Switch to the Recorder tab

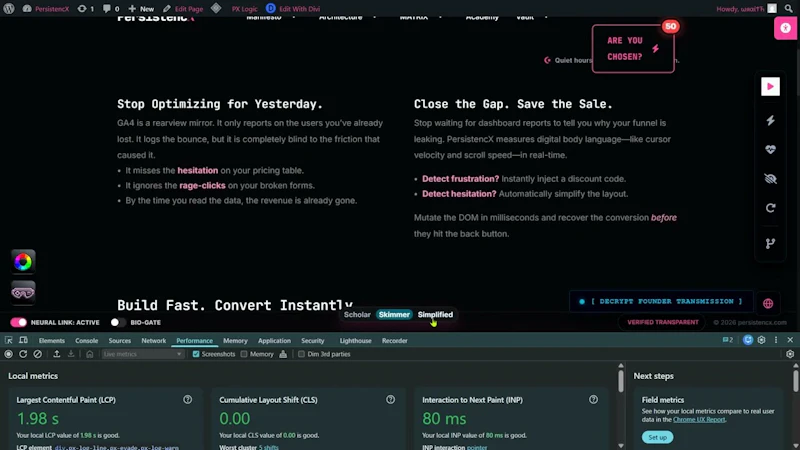pyautogui.click(x=394, y=341)
